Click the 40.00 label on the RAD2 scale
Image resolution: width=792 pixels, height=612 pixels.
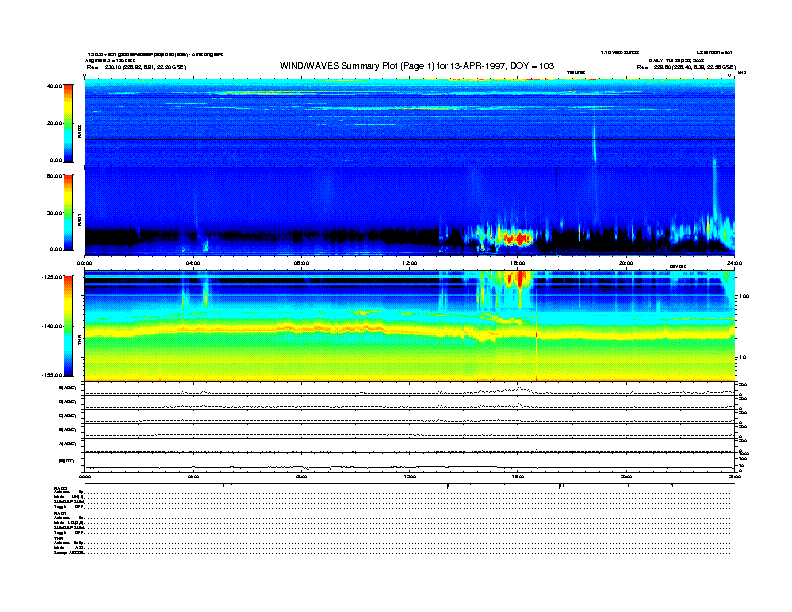coord(54,86)
